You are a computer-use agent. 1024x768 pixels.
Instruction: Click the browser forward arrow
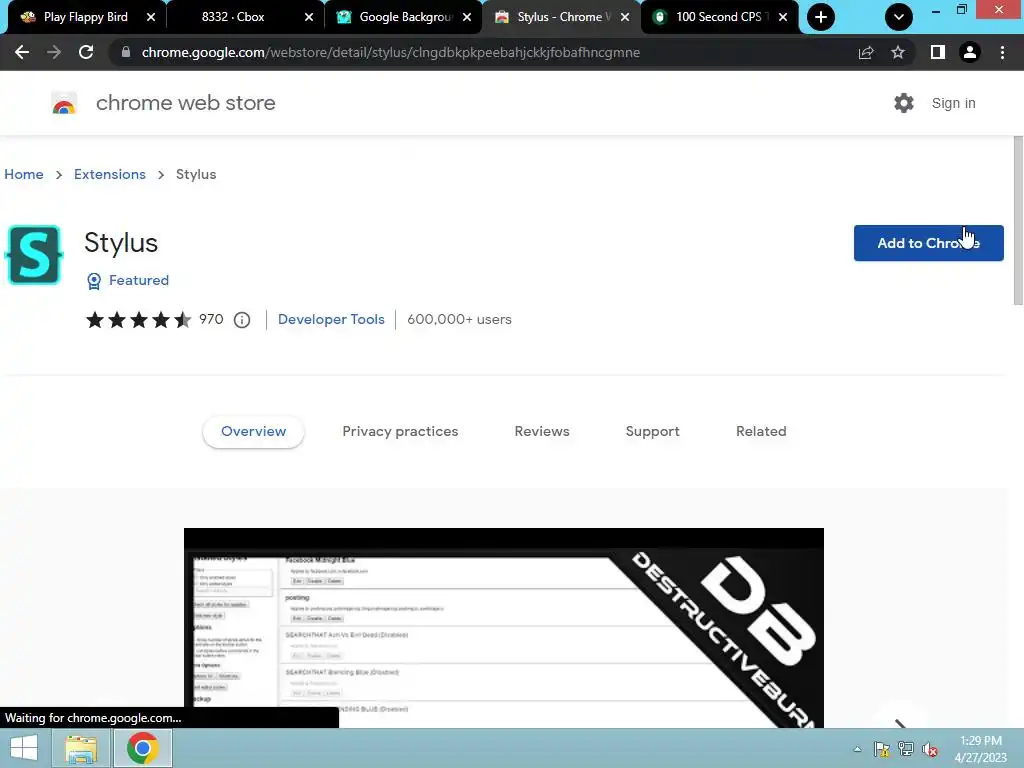point(54,52)
